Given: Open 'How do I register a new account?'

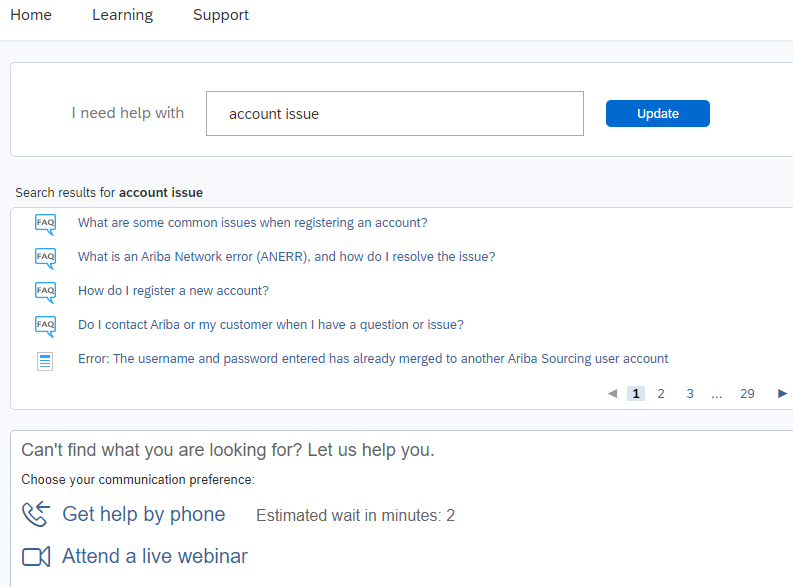Looking at the screenshot, I should [173, 291].
